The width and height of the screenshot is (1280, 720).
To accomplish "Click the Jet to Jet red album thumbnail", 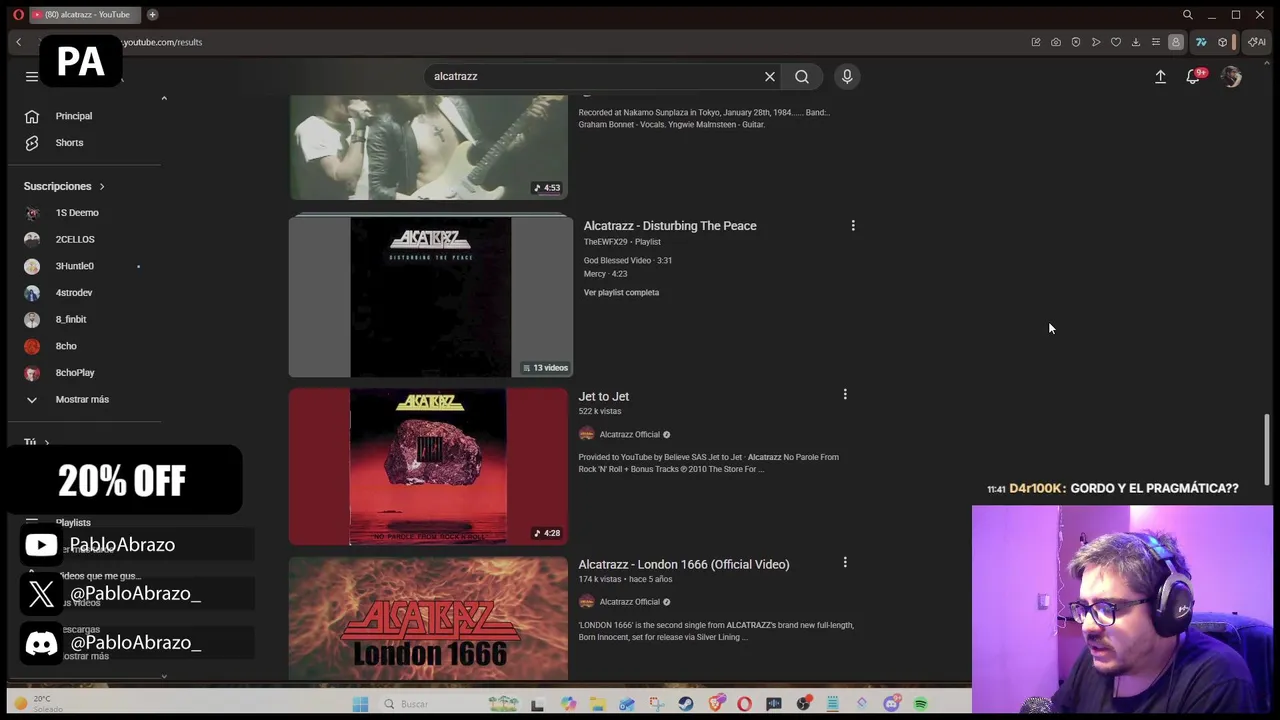I will [428, 466].
